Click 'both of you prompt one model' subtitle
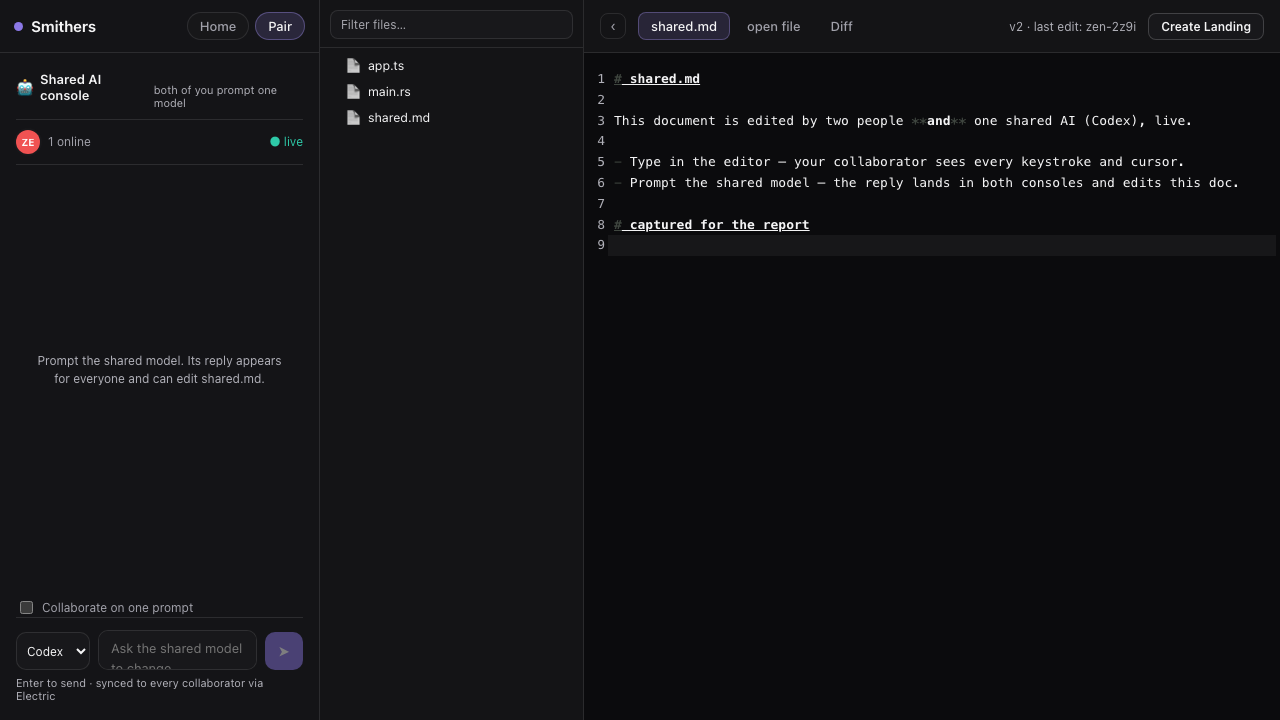The image size is (1280, 720). point(215,97)
